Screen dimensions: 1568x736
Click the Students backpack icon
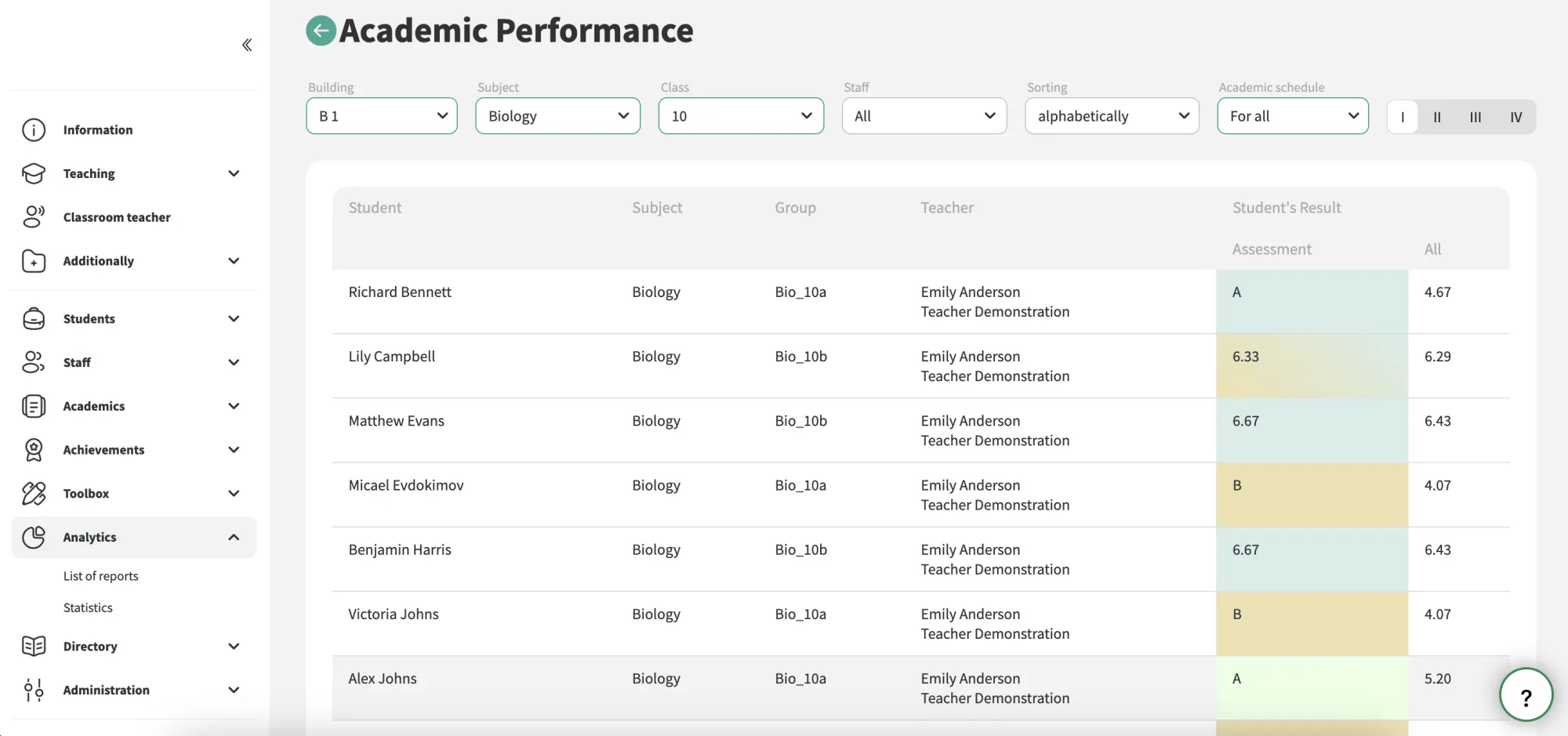34,319
